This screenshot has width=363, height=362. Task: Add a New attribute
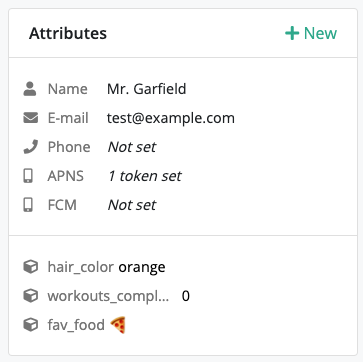point(311,33)
